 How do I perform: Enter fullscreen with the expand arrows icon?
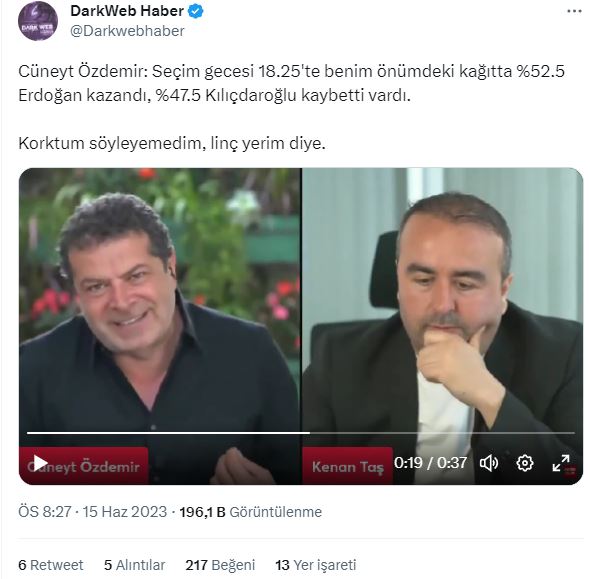pos(561,463)
